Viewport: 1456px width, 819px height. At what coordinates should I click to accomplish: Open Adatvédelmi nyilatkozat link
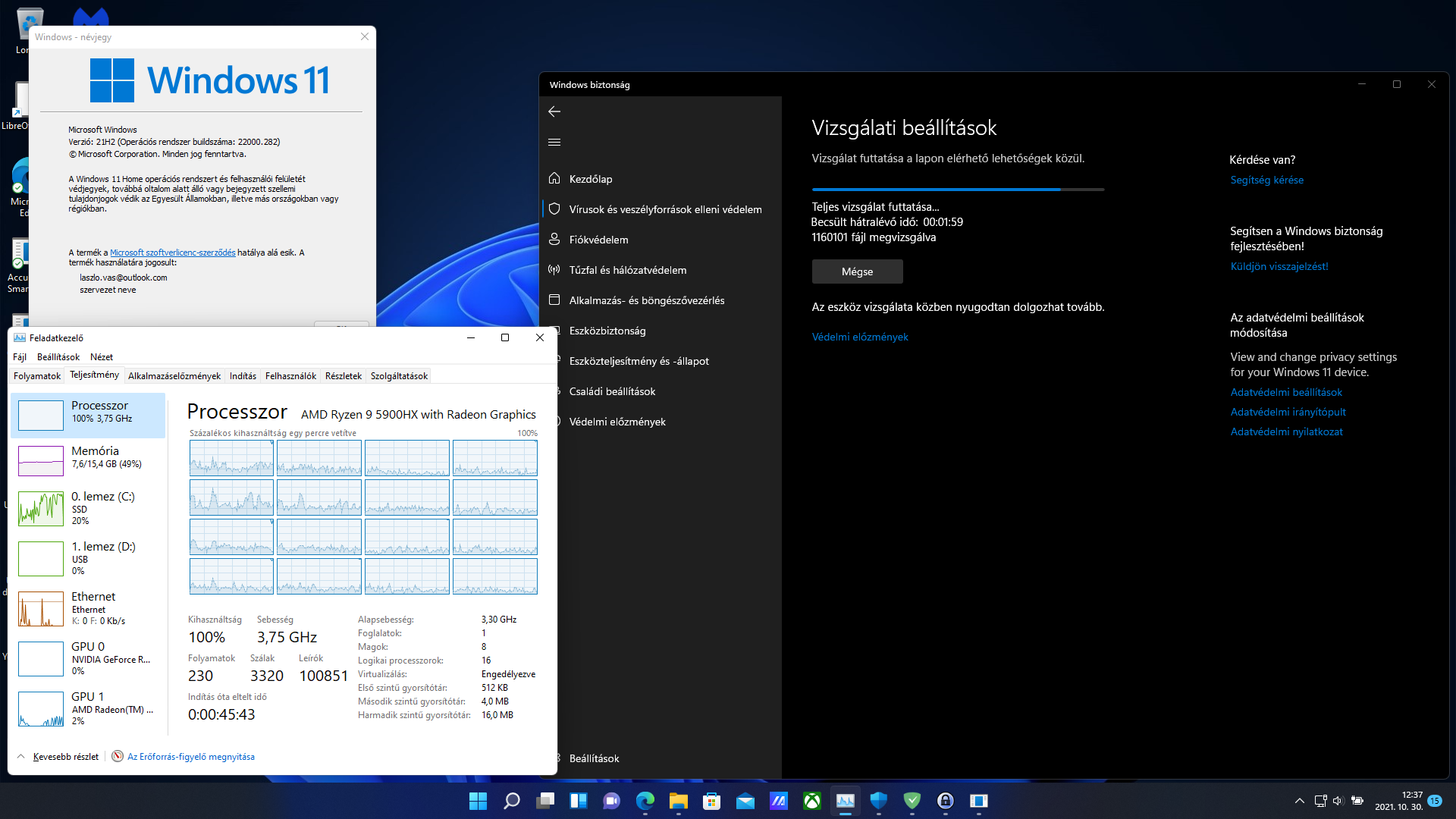coord(1286,431)
